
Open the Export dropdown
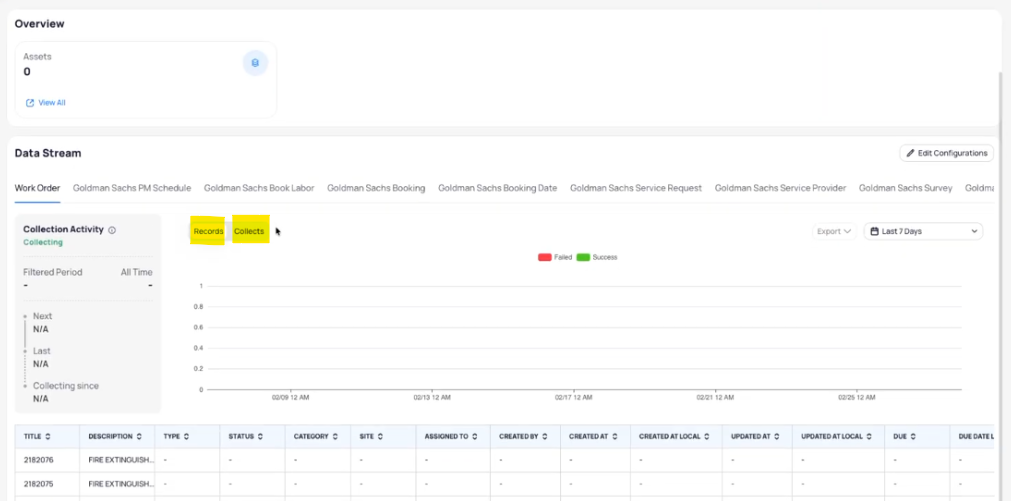834,231
